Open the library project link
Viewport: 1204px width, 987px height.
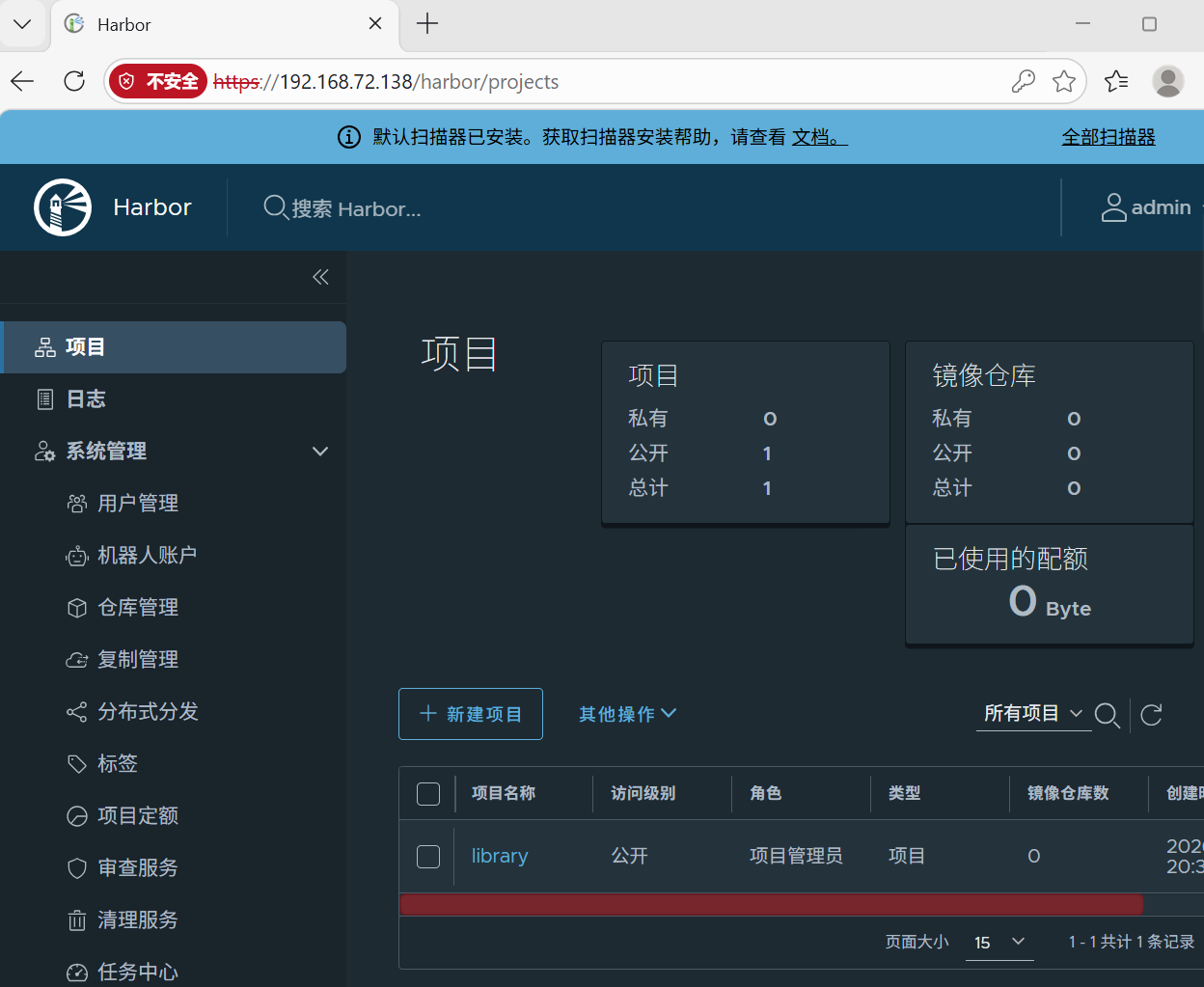pyautogui.click(x=500, y=856)
